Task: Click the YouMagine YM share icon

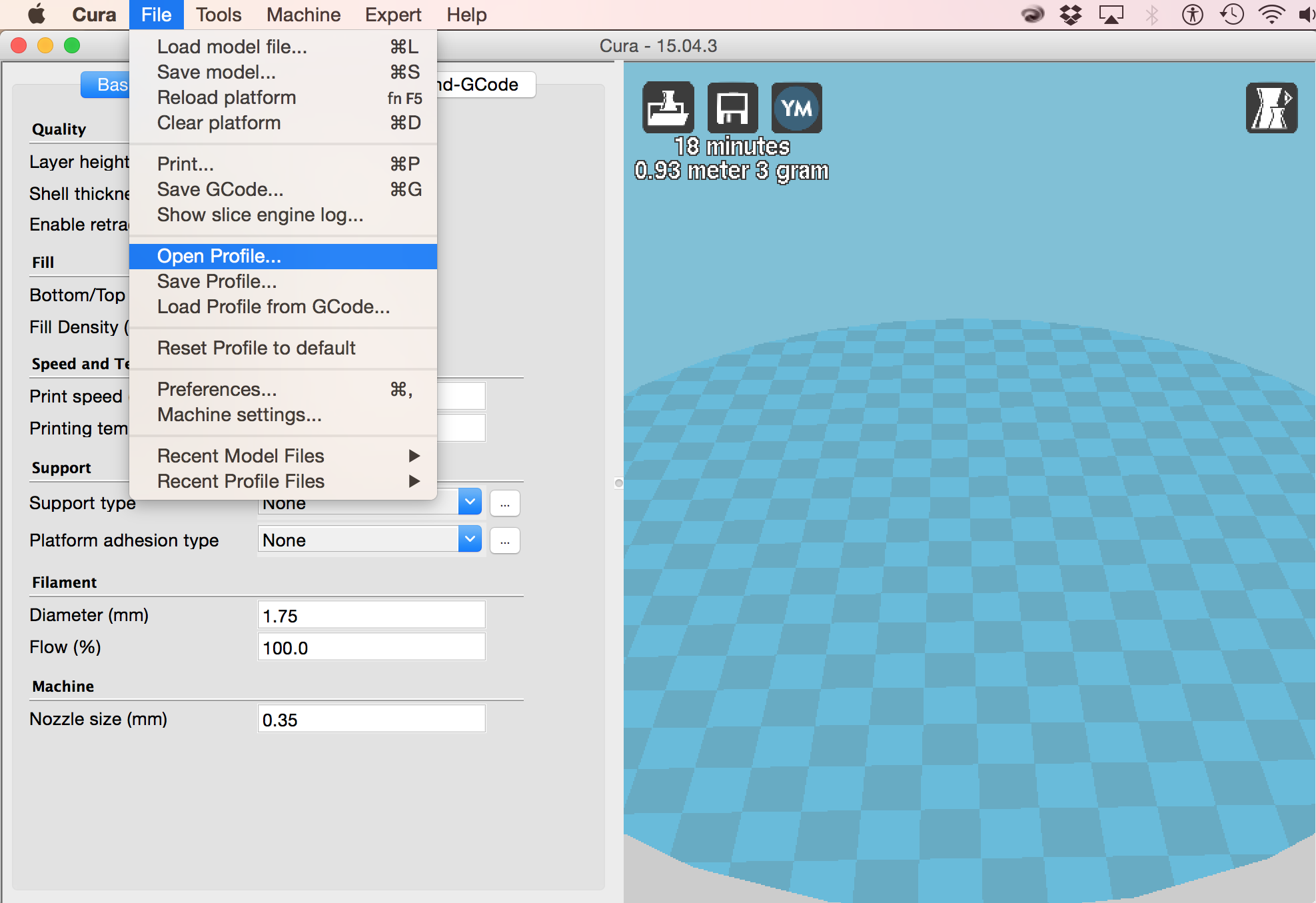Action: coord(796,108)
